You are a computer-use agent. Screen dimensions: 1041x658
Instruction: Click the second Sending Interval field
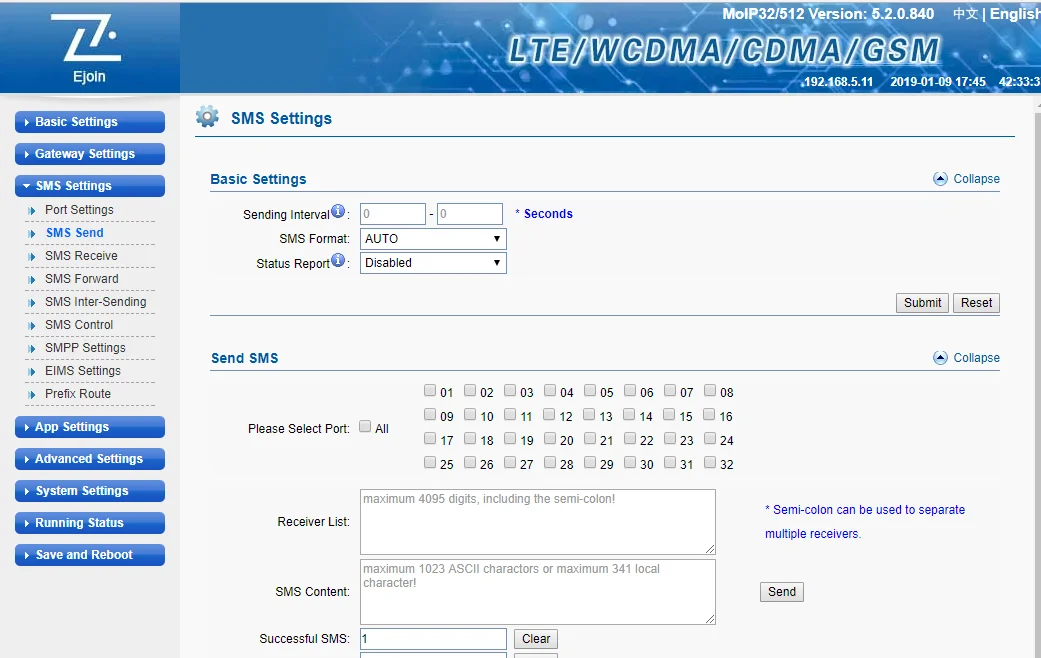pos(469,214)
